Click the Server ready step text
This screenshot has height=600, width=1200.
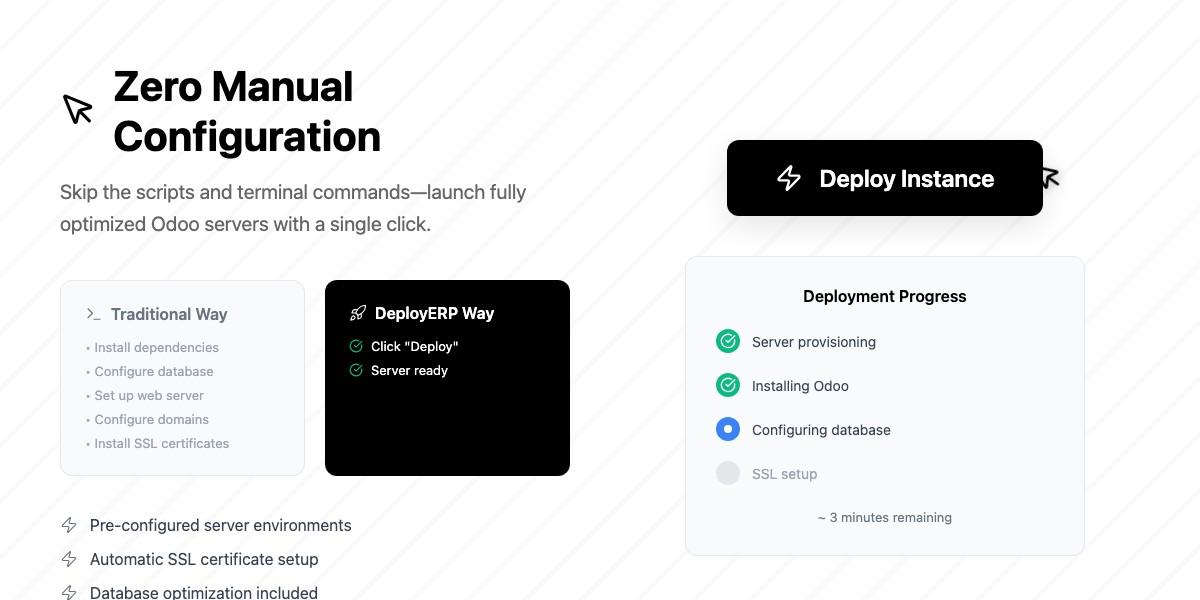click(x=409, y=370)
